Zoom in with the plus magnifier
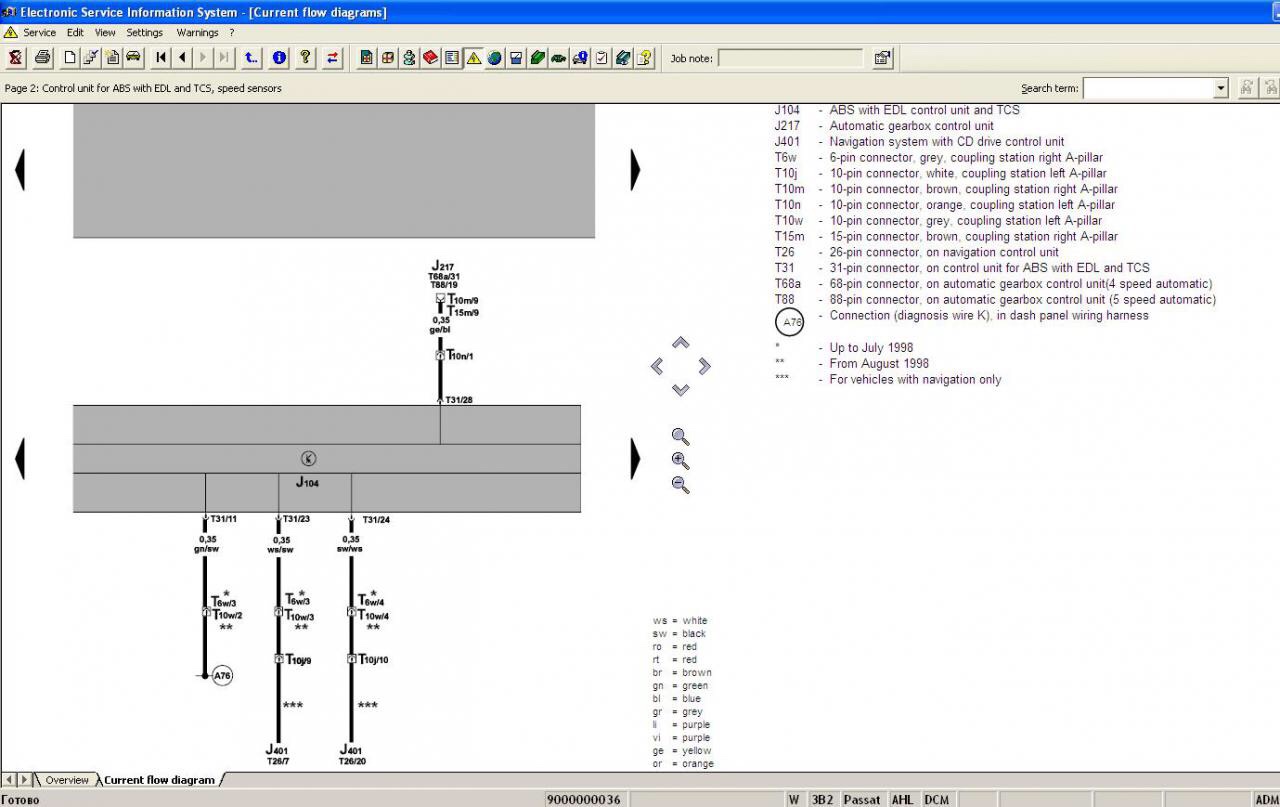The image size is (1280, 807). tap(681, 461)
